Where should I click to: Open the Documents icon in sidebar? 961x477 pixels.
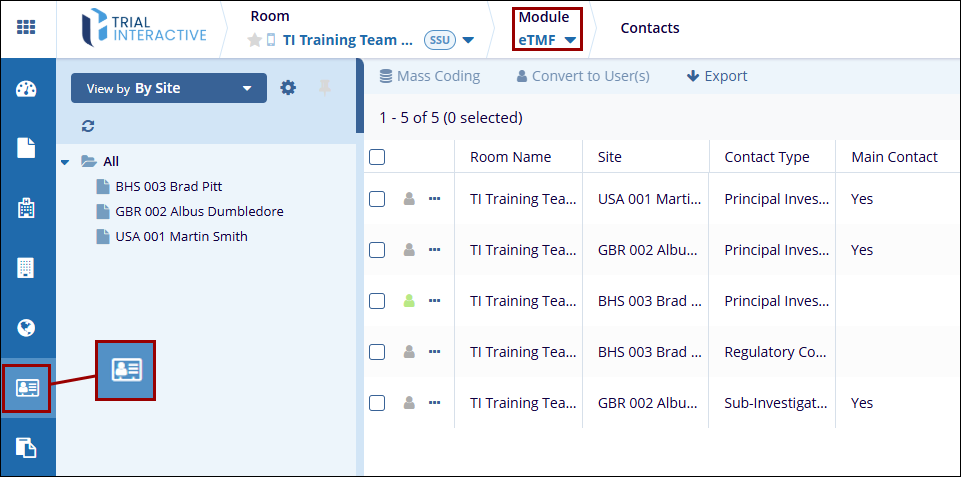point(27,148)
